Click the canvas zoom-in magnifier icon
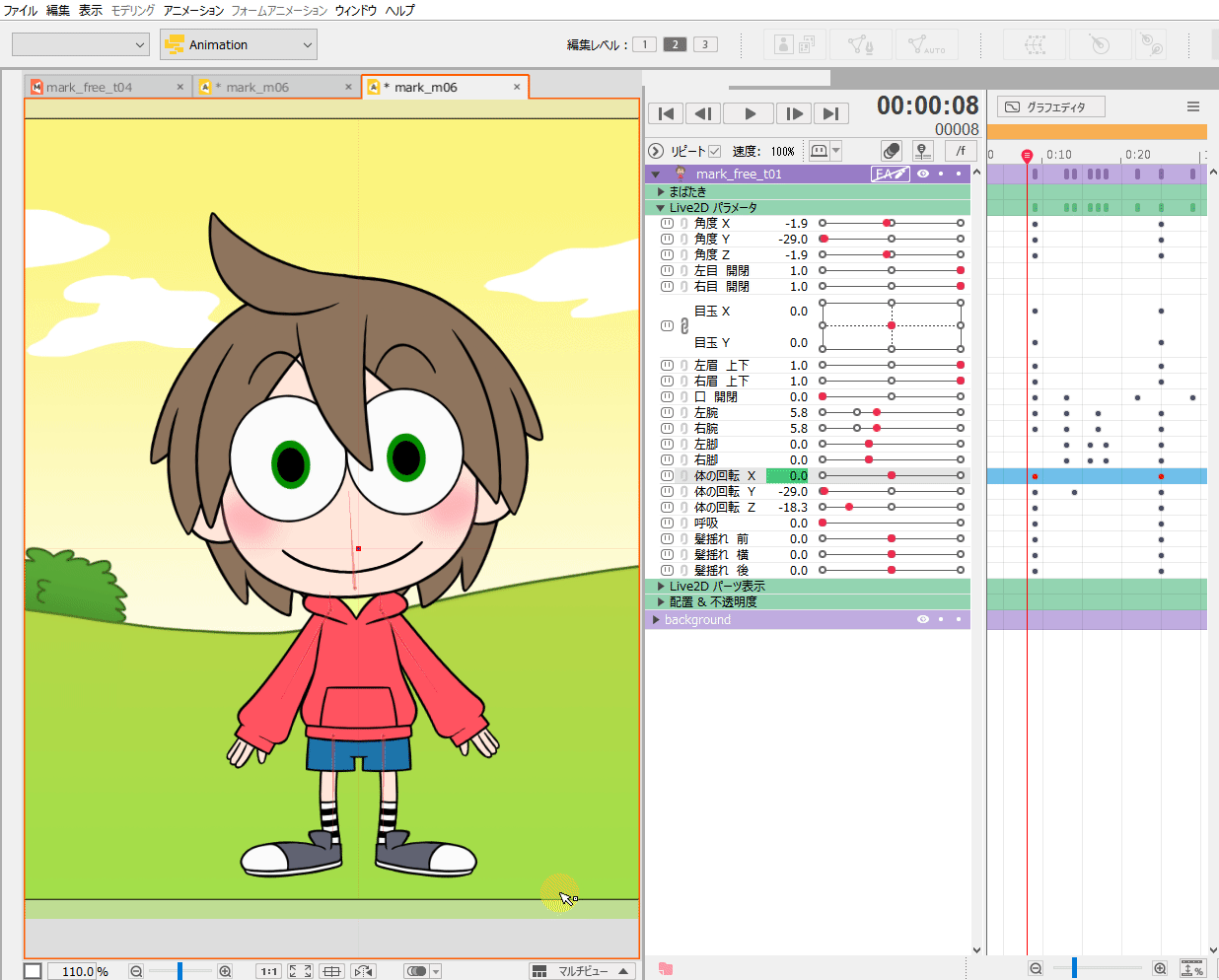Screen dimensions: 1219x980 click(x=225, y=971)
